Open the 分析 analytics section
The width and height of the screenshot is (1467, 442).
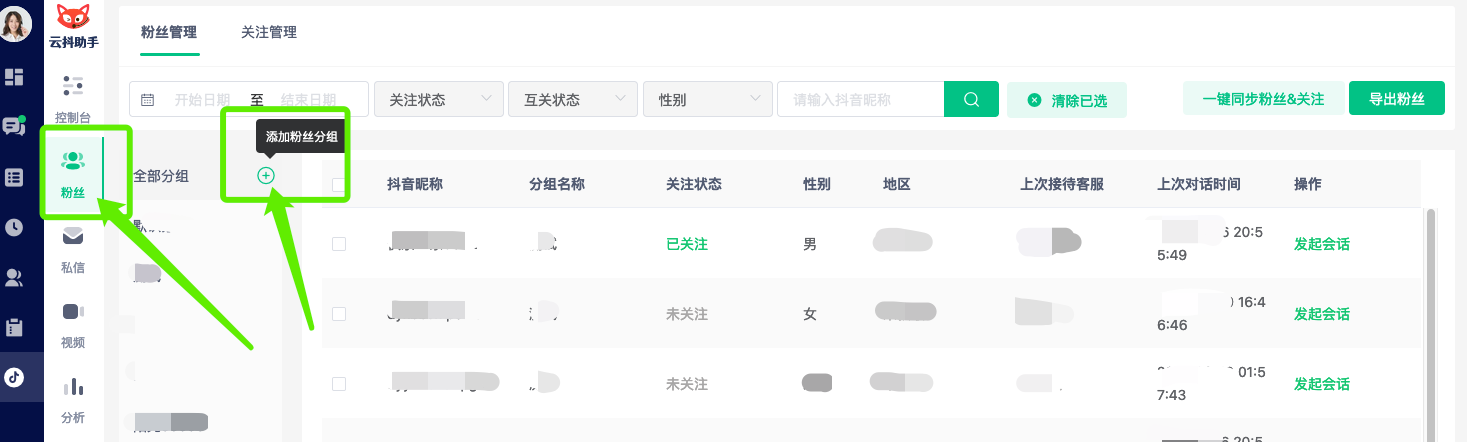click(73, 399)
